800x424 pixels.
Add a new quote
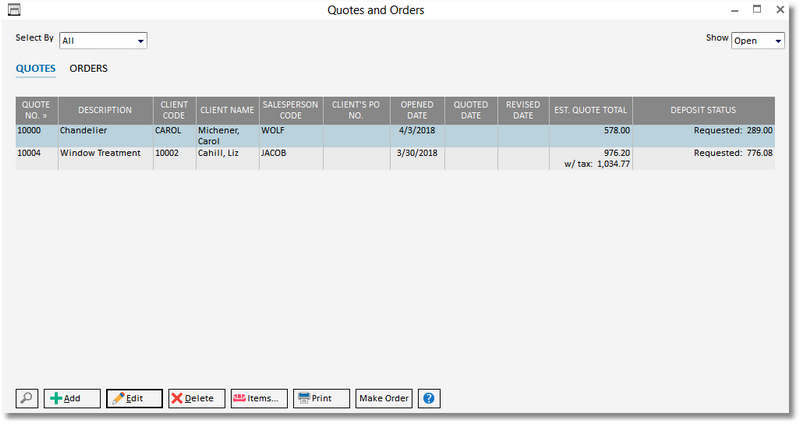click(72, 398)
